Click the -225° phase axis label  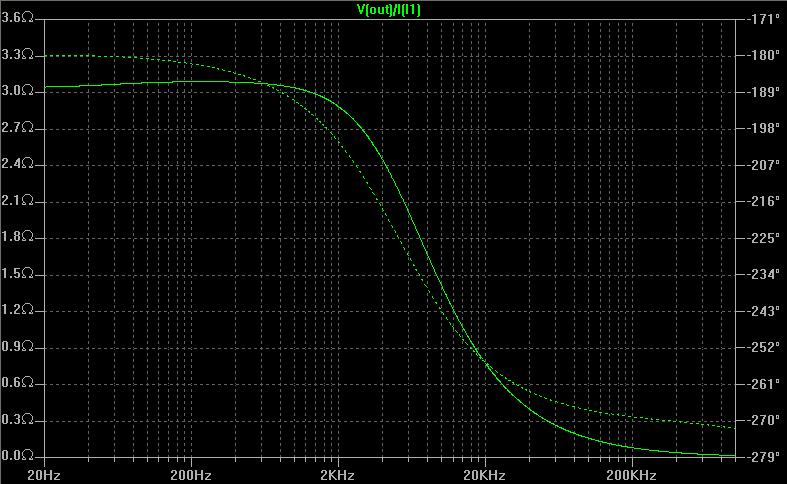pyautogui.click(x=764, y=238)
